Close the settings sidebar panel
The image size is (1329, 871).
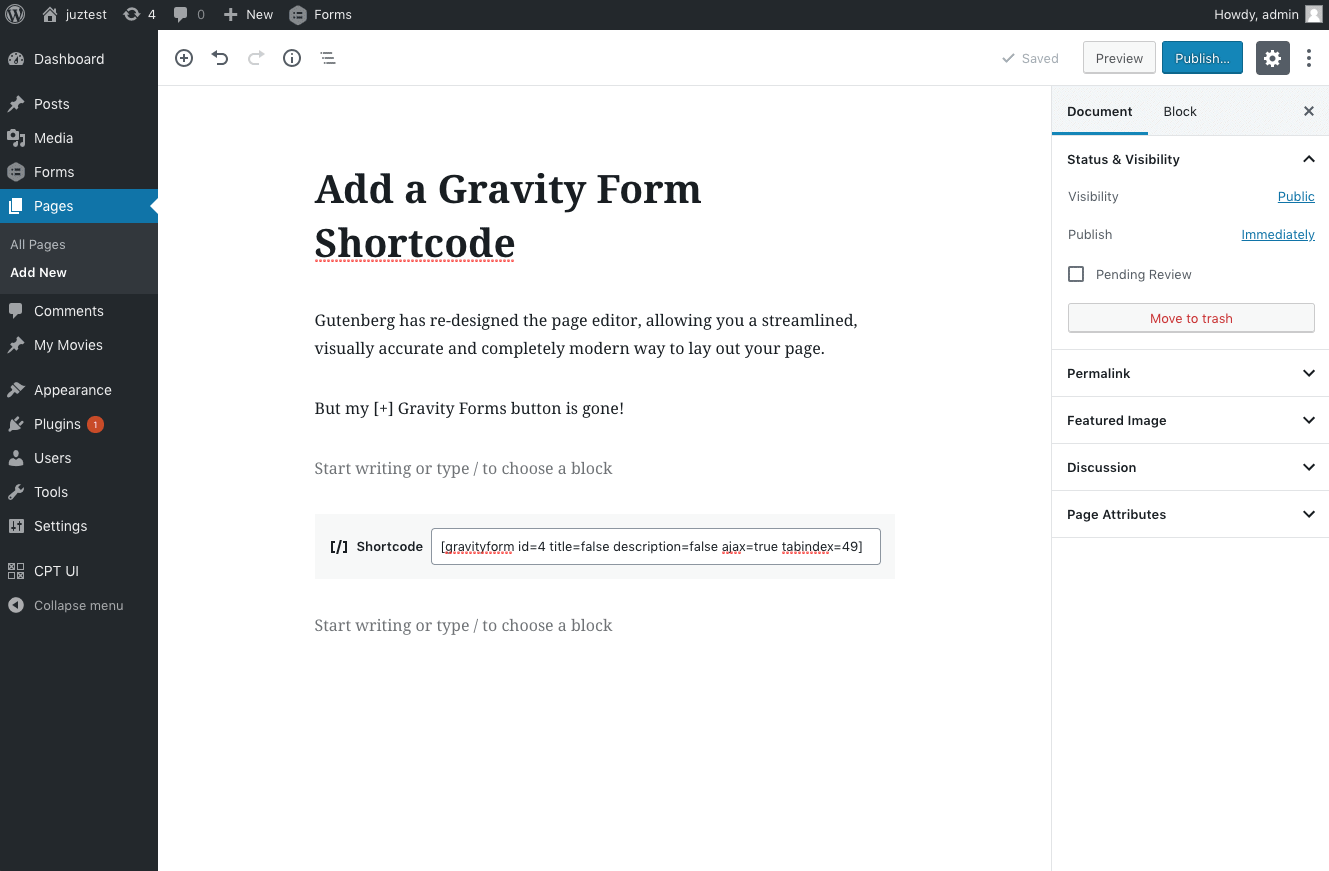(1309, 112)
